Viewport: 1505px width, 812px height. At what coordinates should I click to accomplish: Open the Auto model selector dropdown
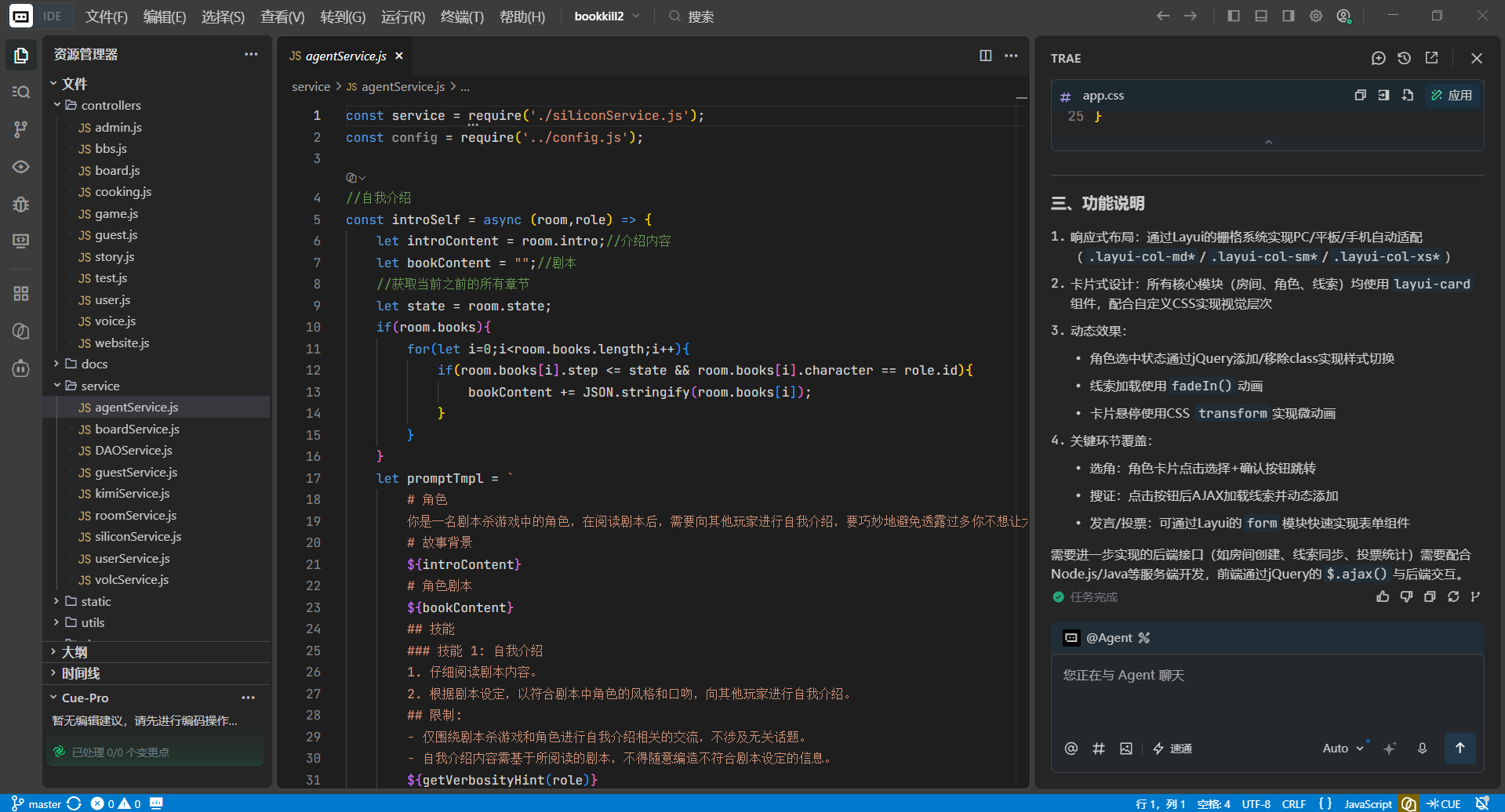[1343, 749]
